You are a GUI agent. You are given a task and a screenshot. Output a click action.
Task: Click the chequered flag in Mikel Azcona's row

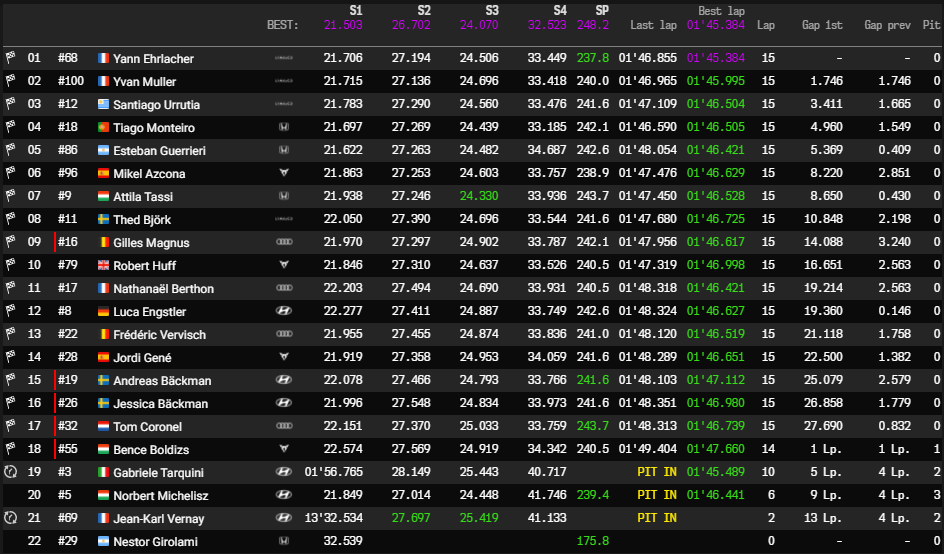10,173
